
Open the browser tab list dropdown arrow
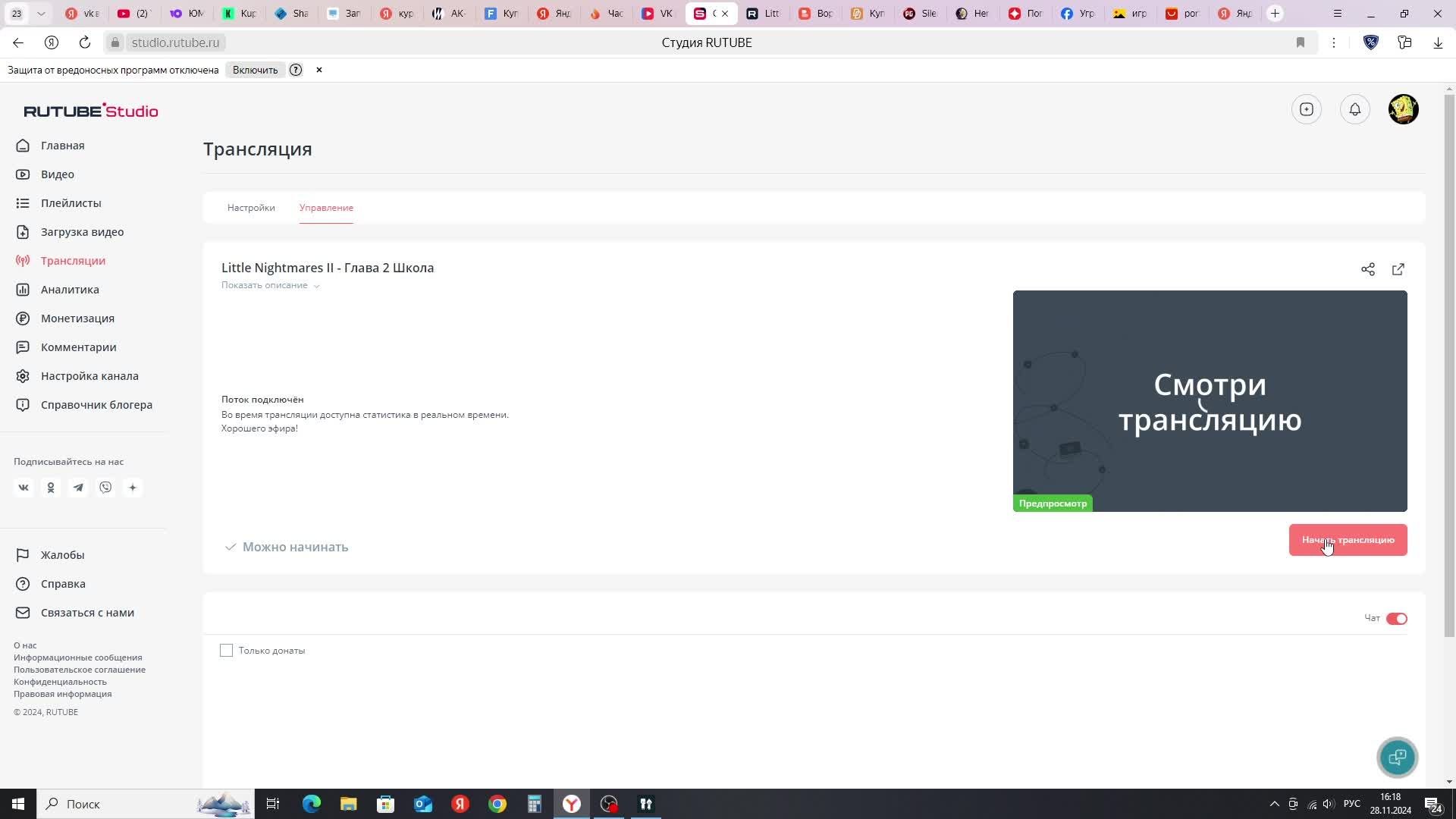(41, 14)
